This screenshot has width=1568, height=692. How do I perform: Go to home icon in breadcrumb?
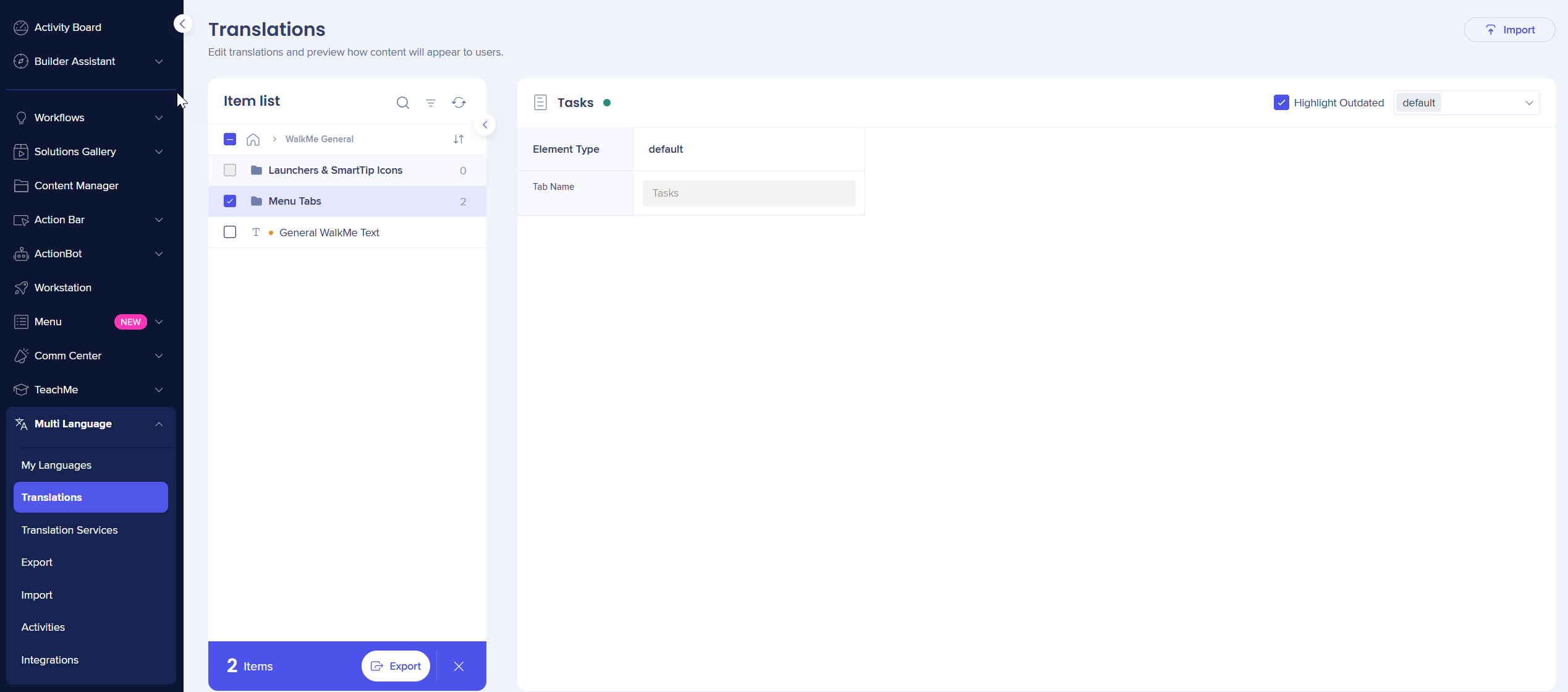[253, 139]
